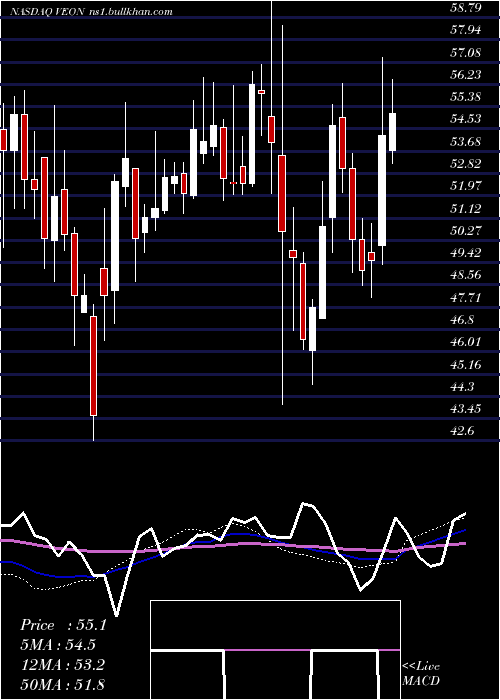Click the 48.56 price axis label

466,275
